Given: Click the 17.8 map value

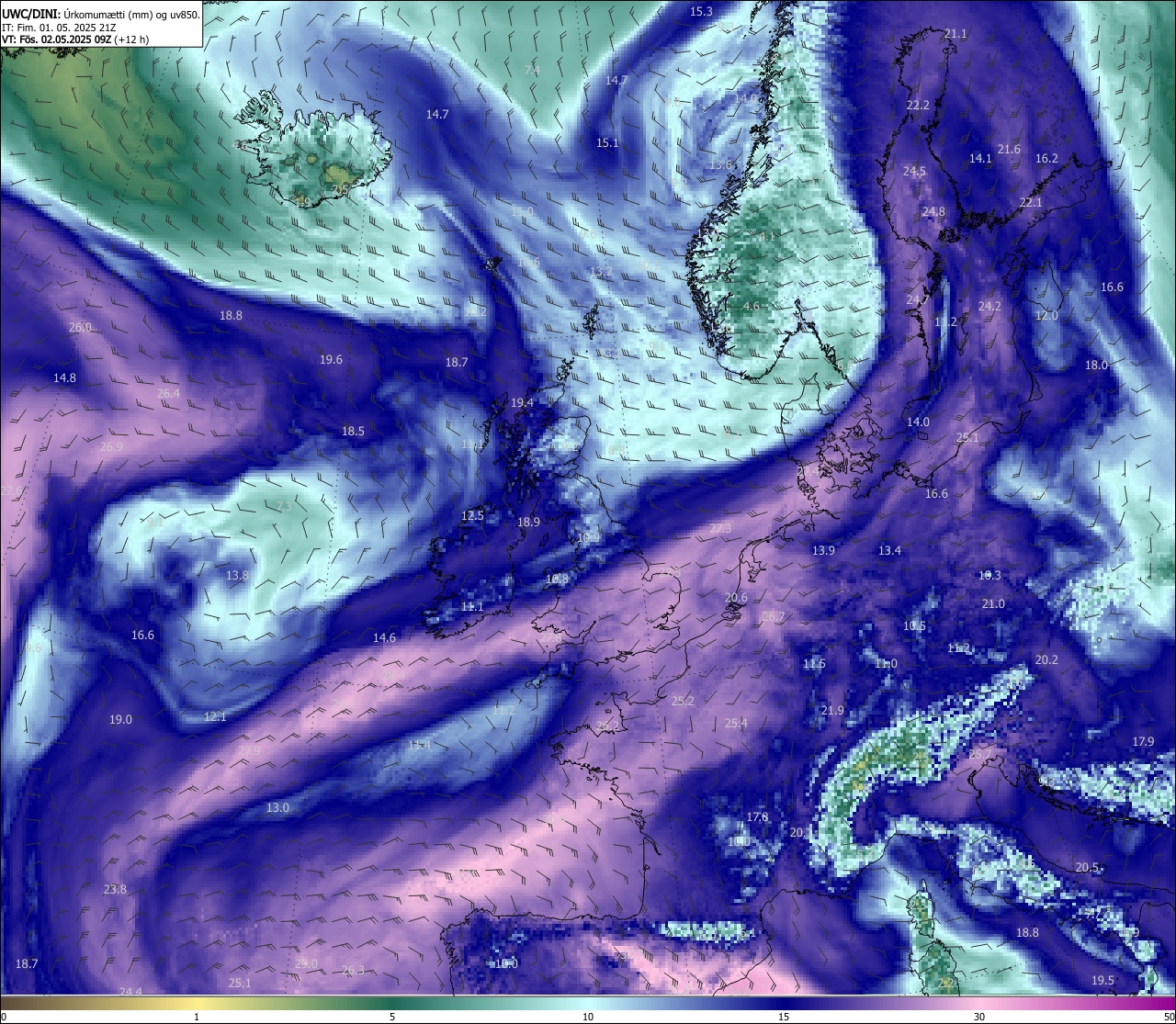Looking at the screenshot, I should click(757, 816).
